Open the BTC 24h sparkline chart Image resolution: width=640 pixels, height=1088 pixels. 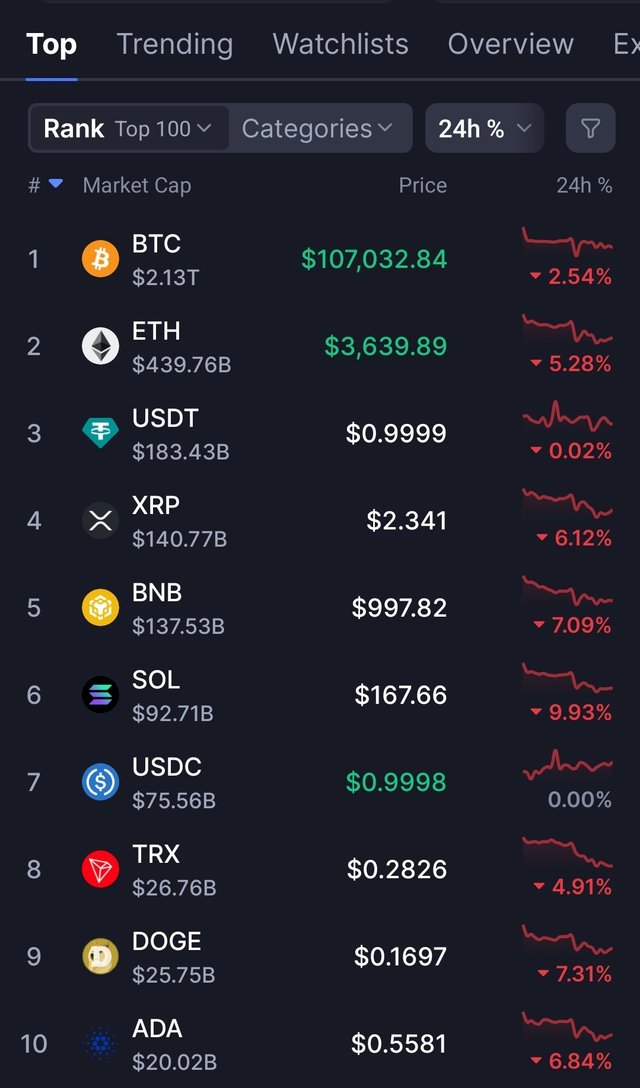[x=566, y=243]
